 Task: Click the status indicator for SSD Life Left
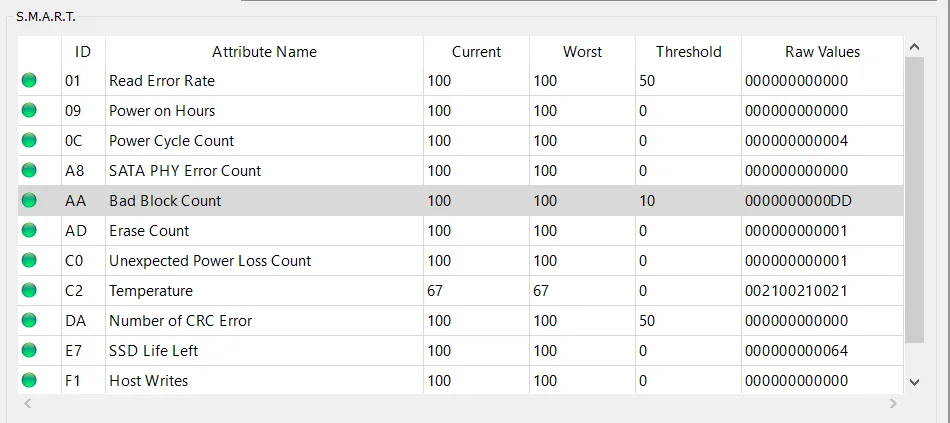pyautogui.click(x=29, y=351)
